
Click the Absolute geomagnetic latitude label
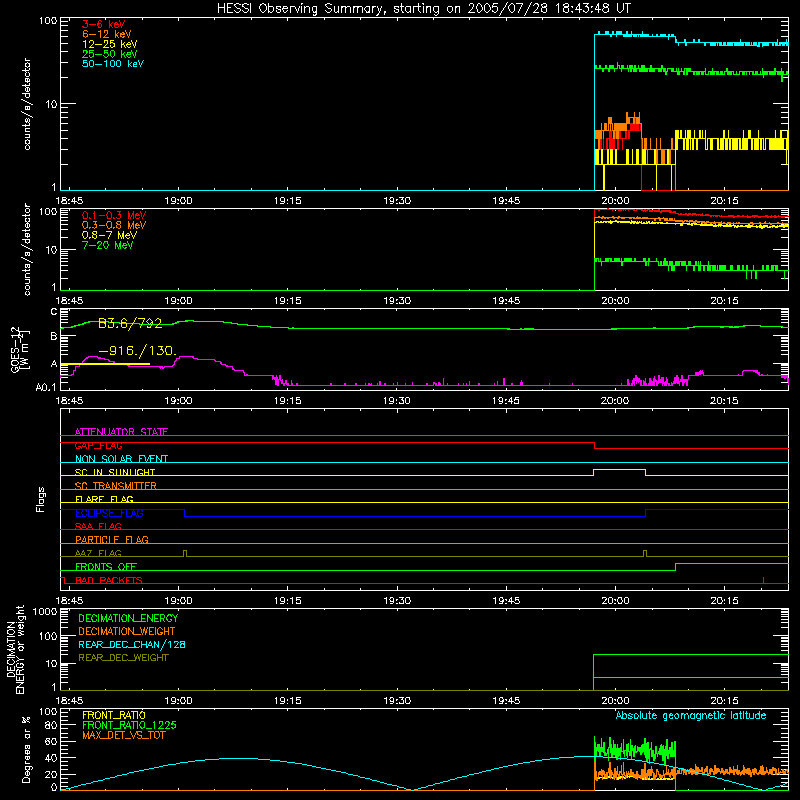(691, 715)
